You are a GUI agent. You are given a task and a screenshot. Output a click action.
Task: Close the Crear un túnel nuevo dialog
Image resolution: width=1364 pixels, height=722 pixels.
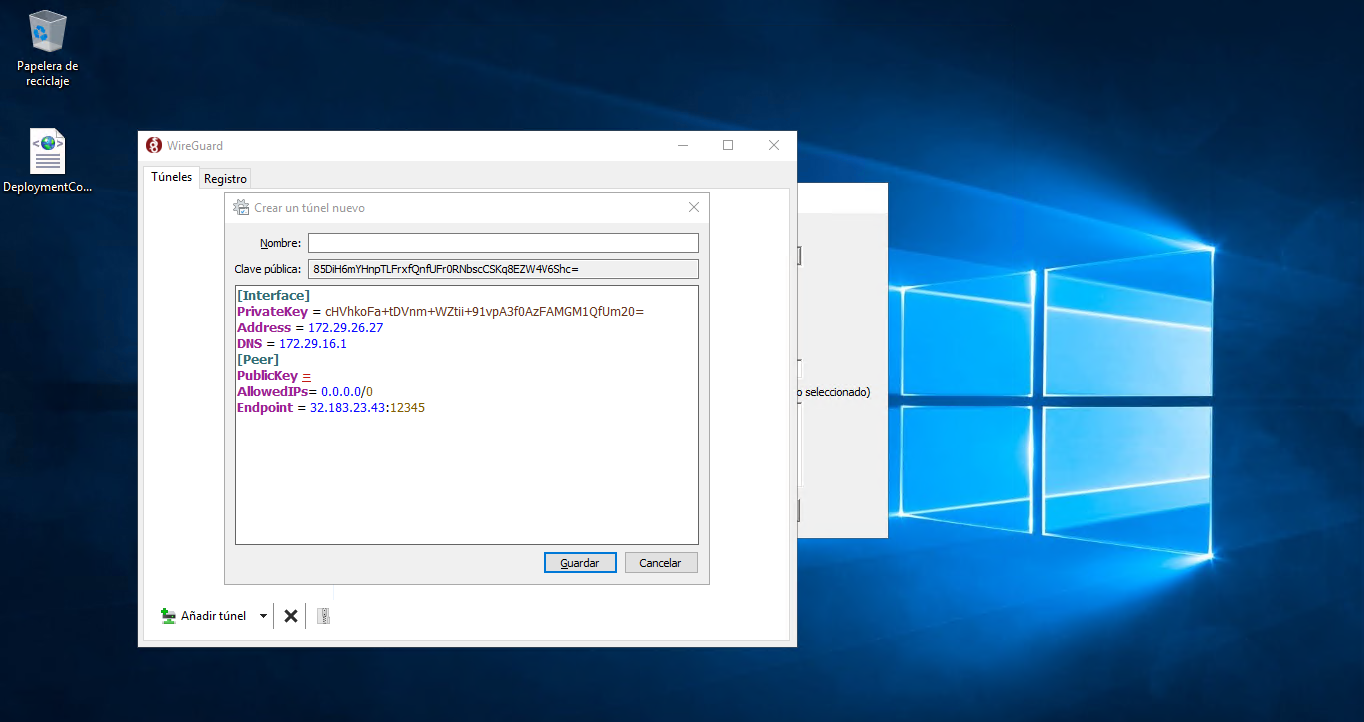pos(694,208)
